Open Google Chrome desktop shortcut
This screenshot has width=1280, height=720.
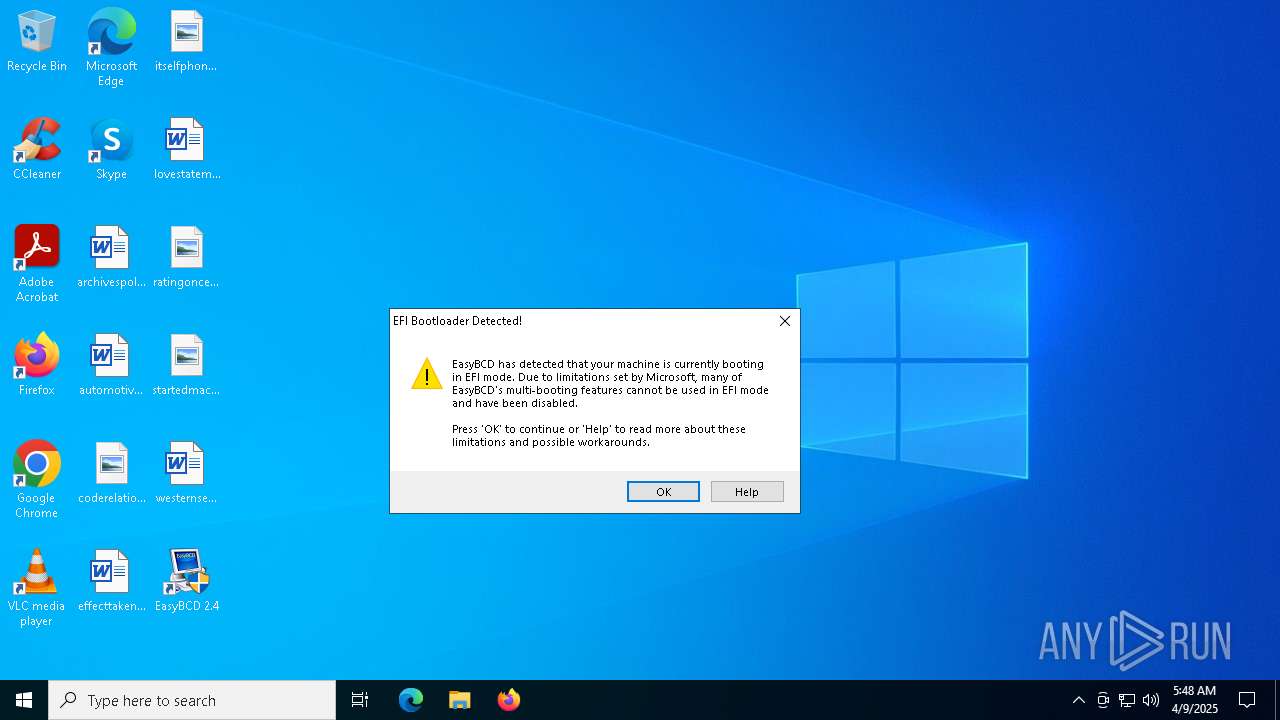tap(37, 480)
